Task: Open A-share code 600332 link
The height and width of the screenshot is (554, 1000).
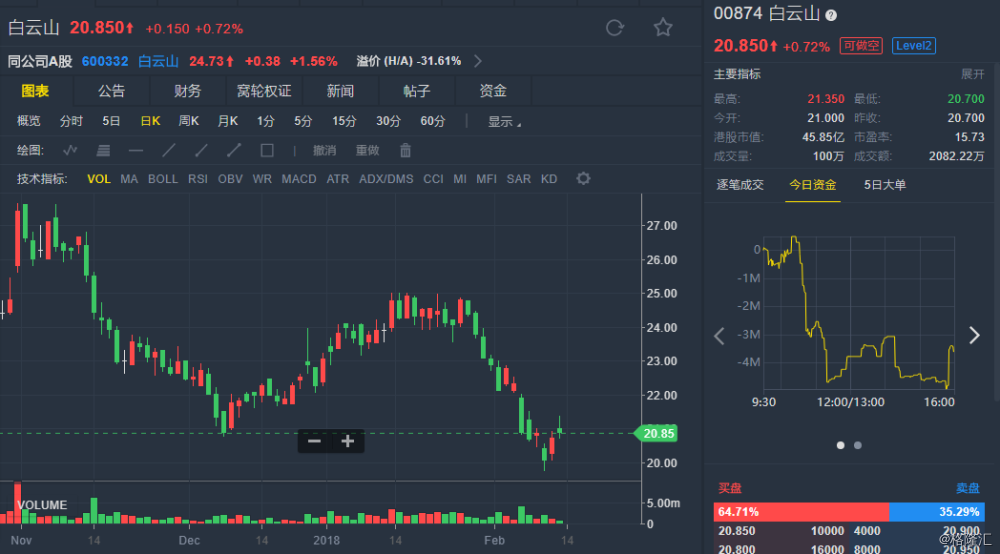Action: pos(105,61)
